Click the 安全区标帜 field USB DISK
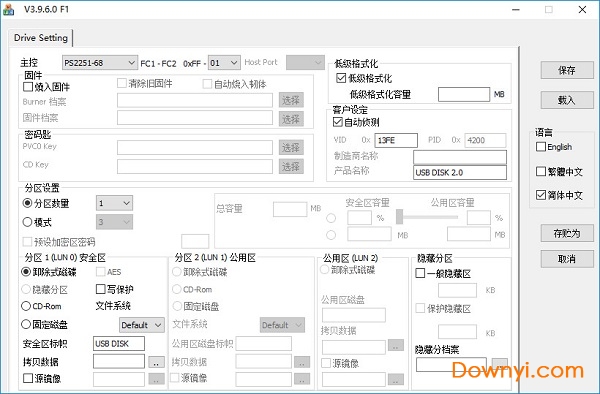 pos(119,344)
